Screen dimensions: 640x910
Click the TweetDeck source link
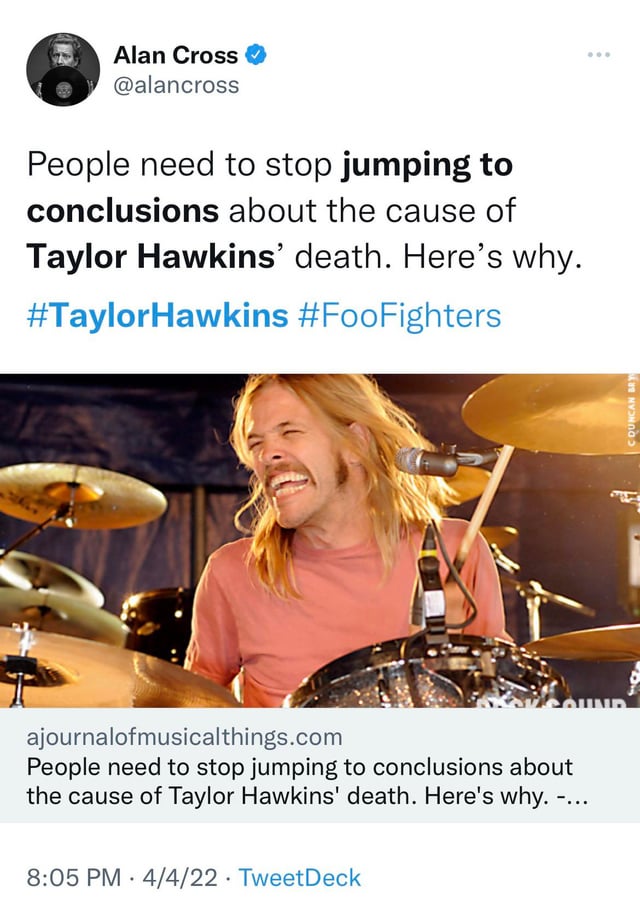point(299,878)
